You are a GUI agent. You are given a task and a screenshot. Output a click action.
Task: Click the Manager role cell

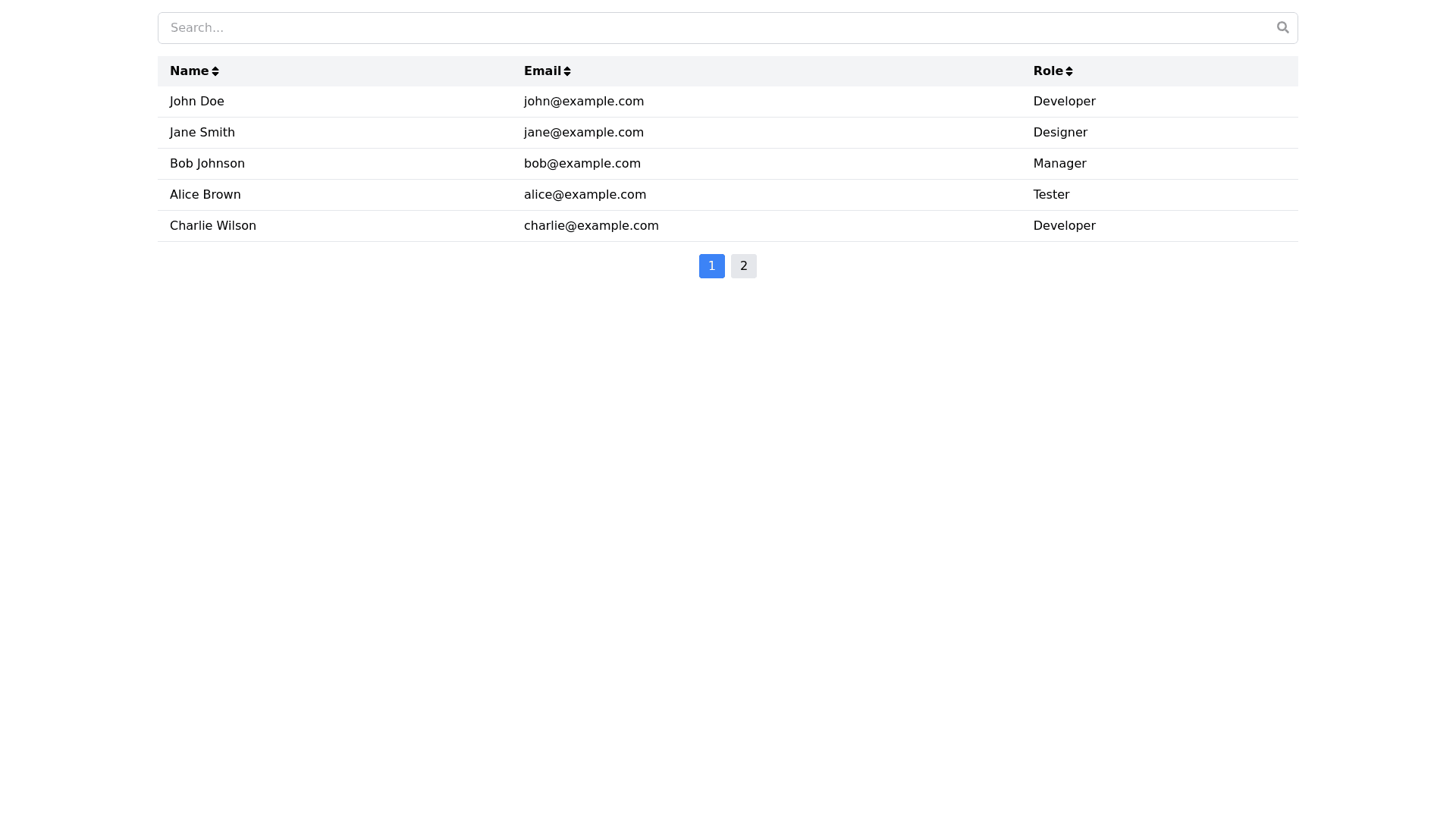coord(1059,164)
